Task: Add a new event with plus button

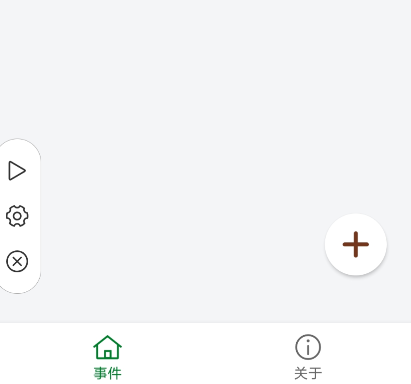Action: (356, 244)
